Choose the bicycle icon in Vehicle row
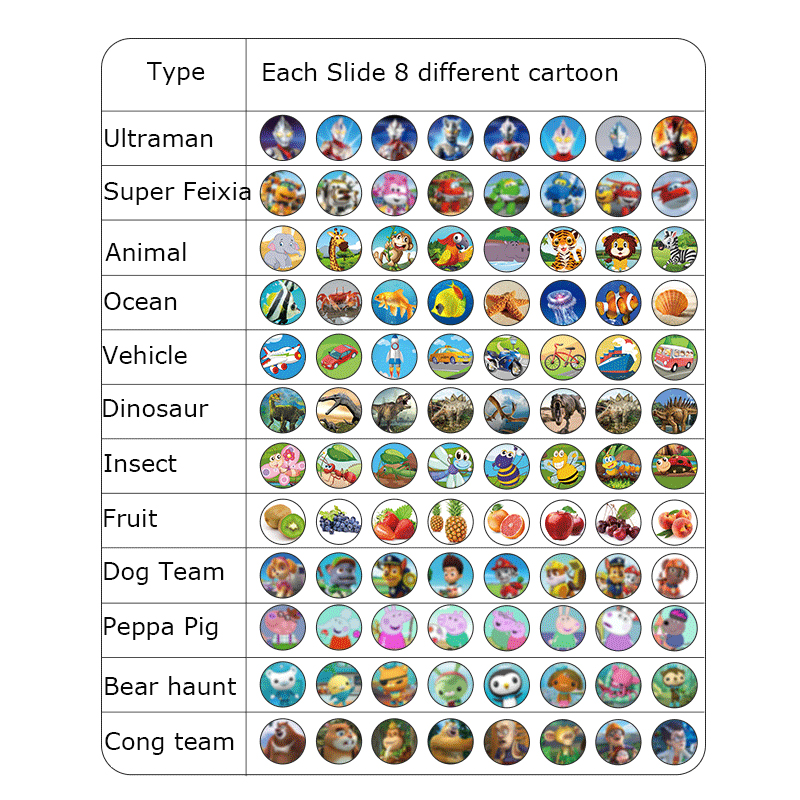800x800 pixels. click(x=562, y=357)
